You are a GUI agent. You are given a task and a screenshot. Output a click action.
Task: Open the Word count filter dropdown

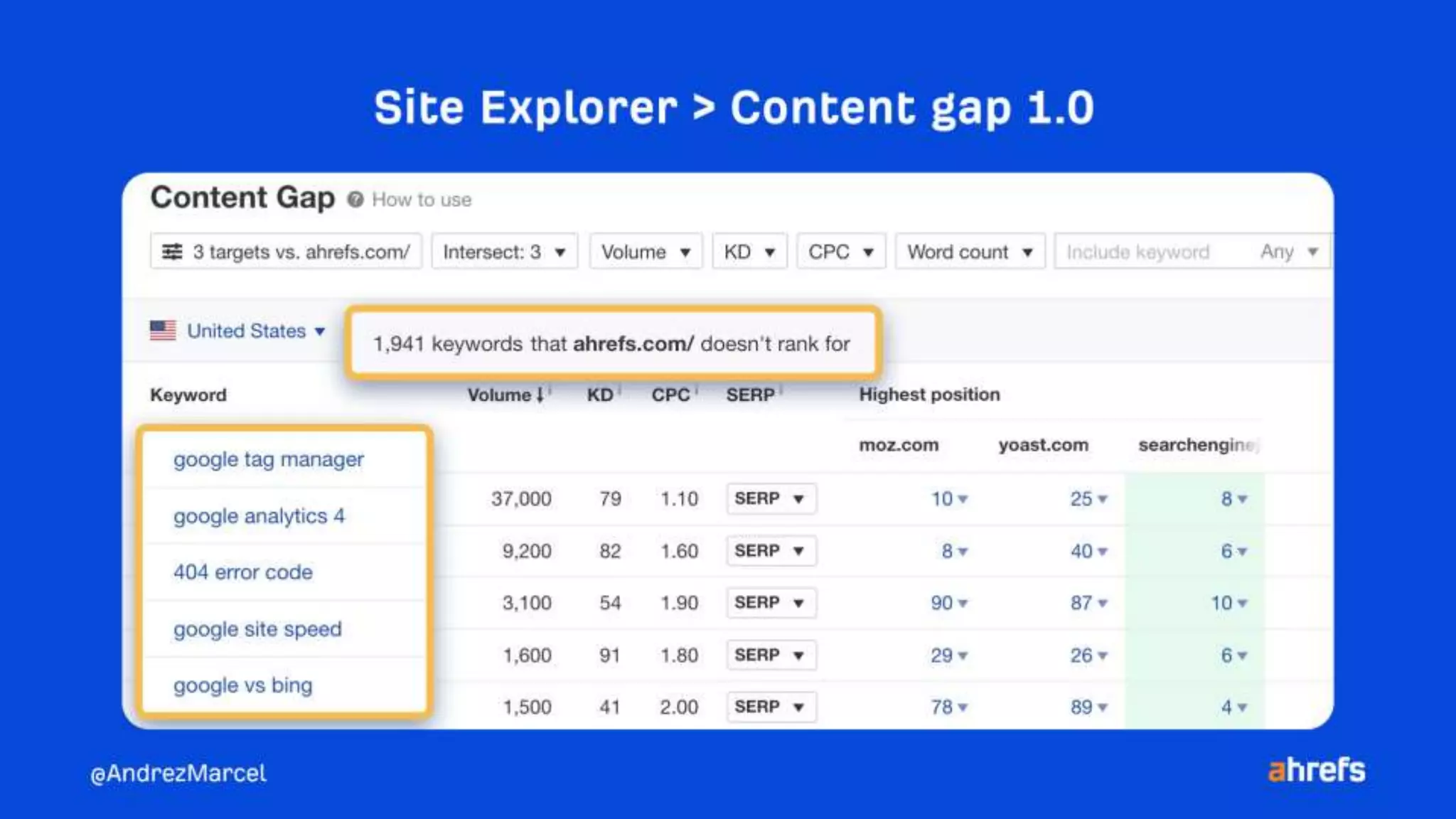[970, 252]
